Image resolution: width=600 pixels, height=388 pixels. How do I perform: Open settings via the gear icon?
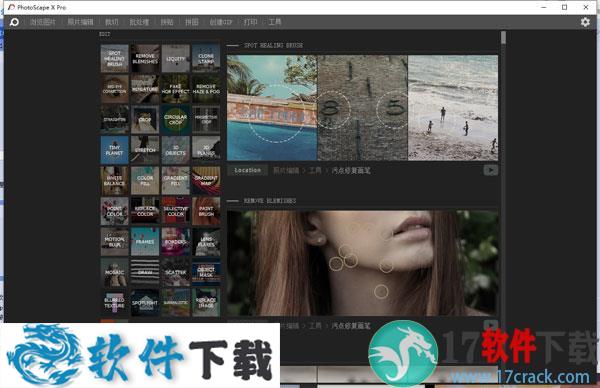pos(585,22)
